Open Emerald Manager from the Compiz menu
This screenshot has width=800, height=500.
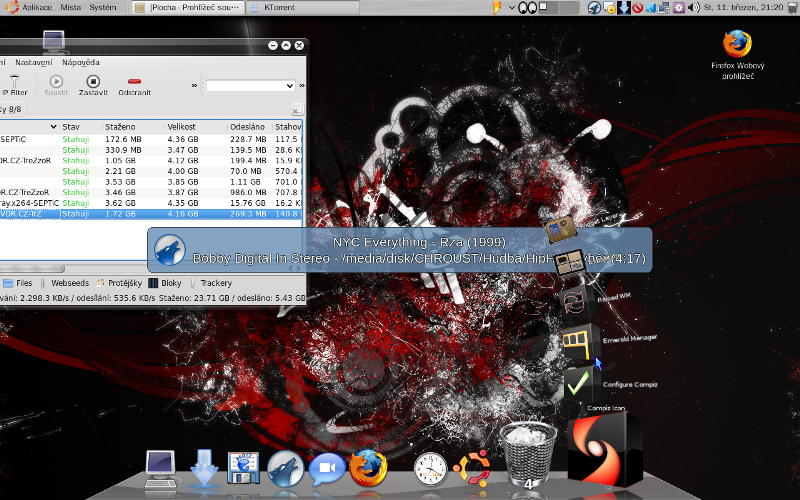578,341
